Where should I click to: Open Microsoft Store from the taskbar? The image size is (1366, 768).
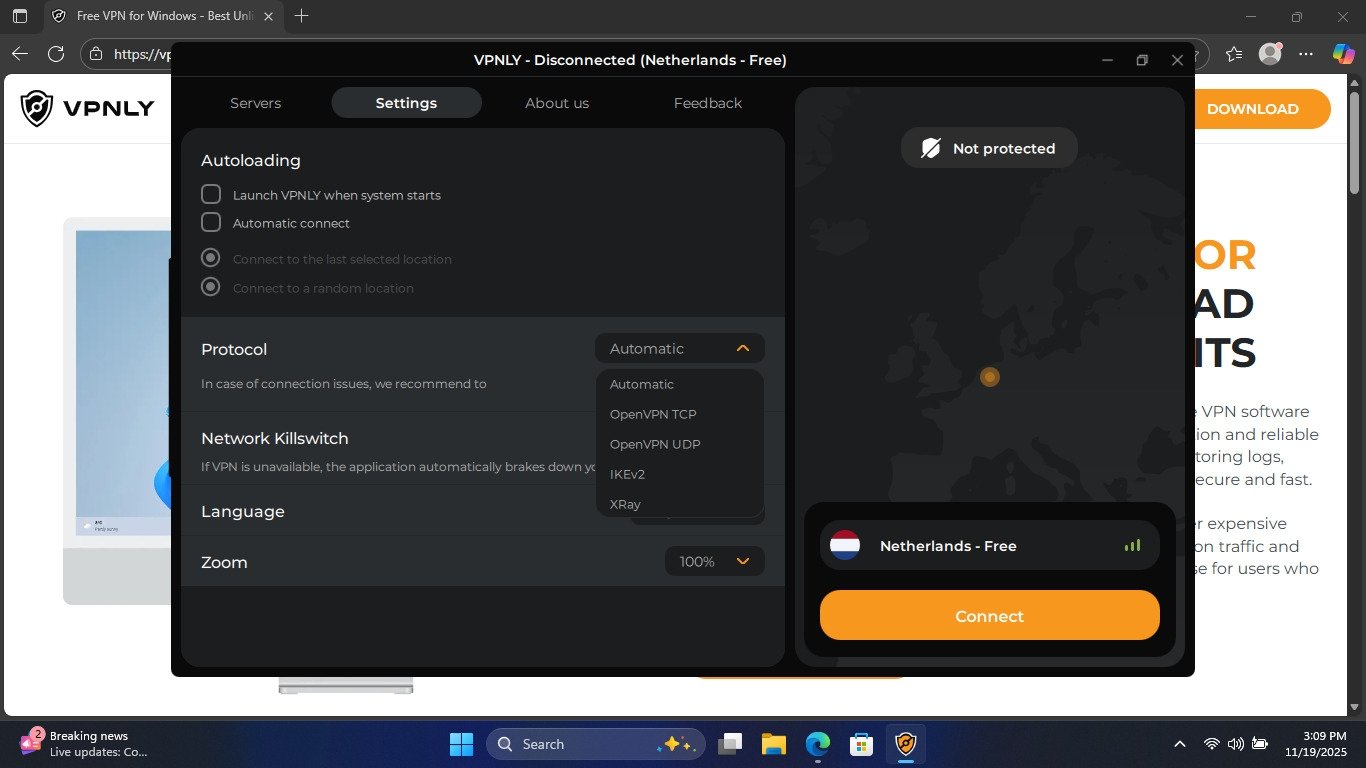pos(861,744)
